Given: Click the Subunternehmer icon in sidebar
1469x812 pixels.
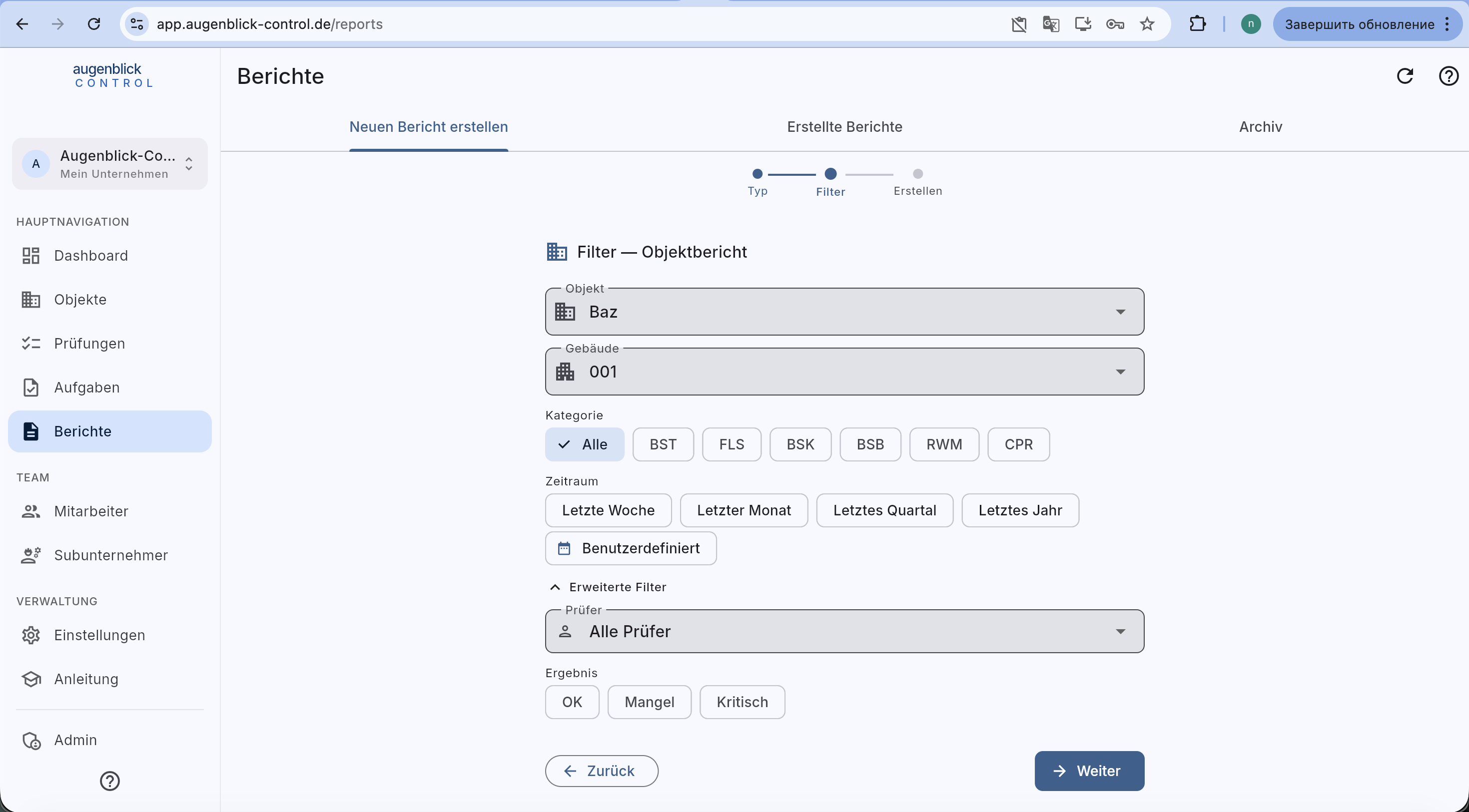Looking at the screenshot, I should tap(31, 555).
